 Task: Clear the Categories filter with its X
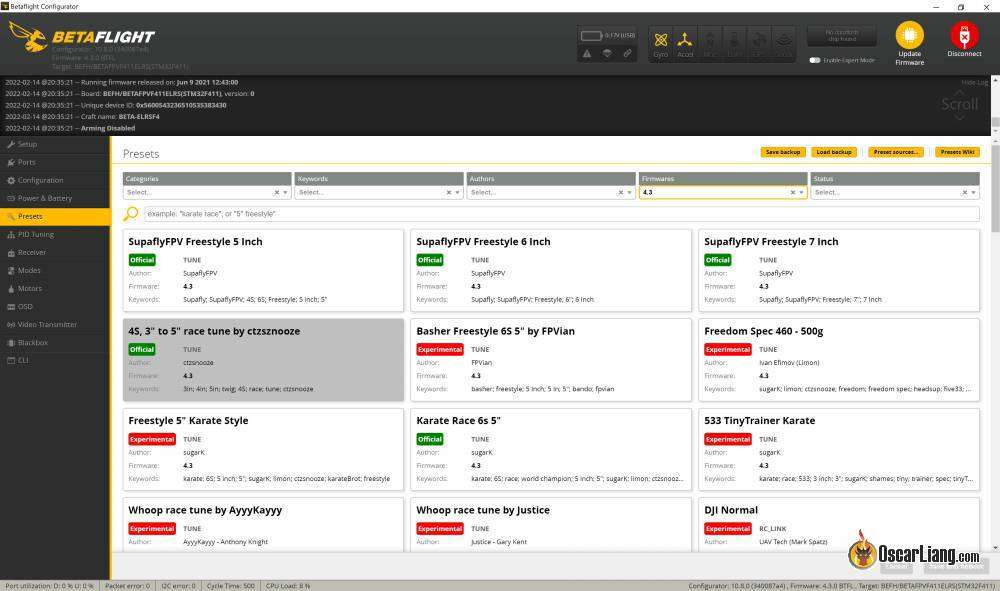(277, 193)
